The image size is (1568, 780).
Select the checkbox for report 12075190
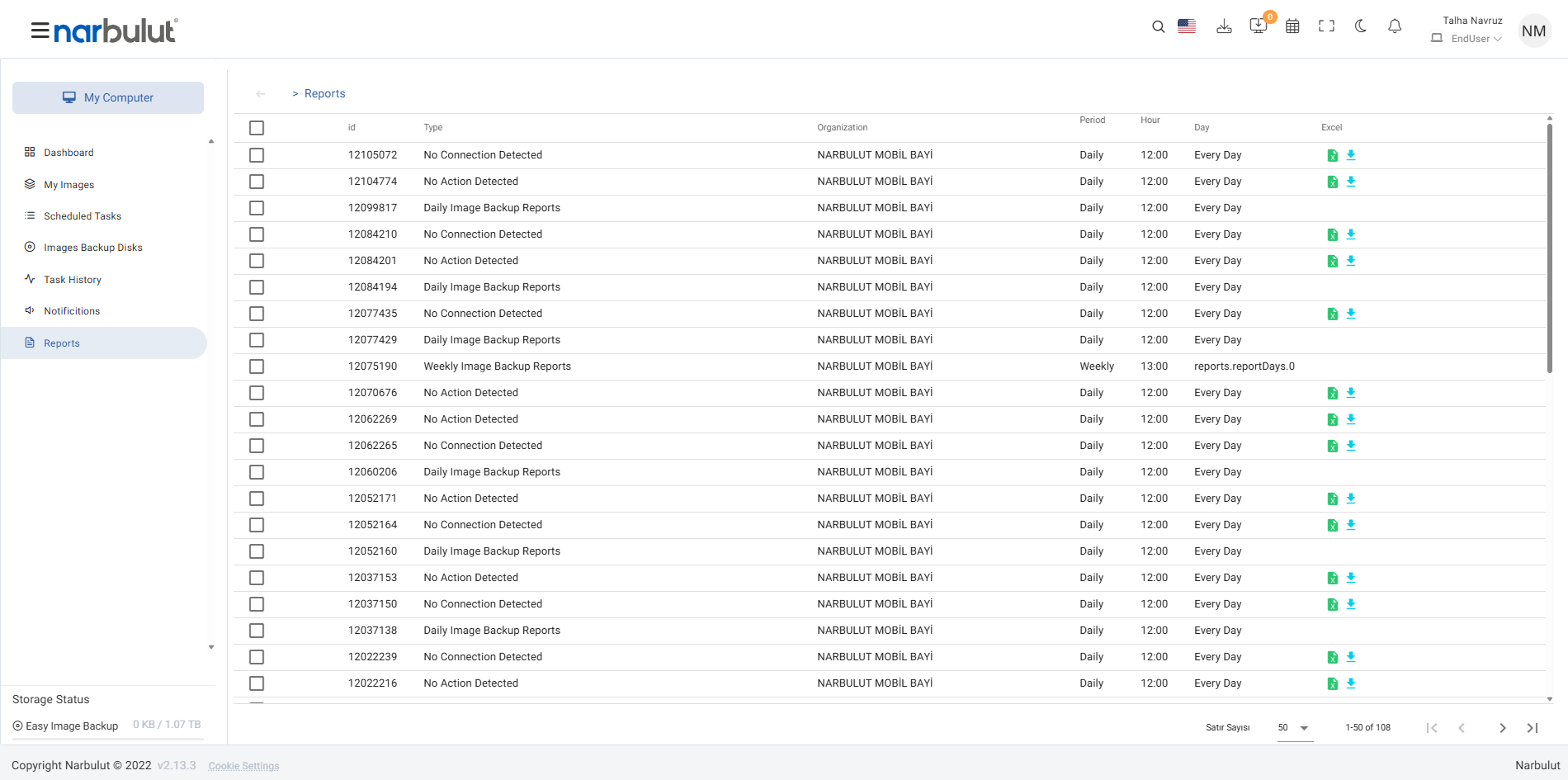point(257,366)
